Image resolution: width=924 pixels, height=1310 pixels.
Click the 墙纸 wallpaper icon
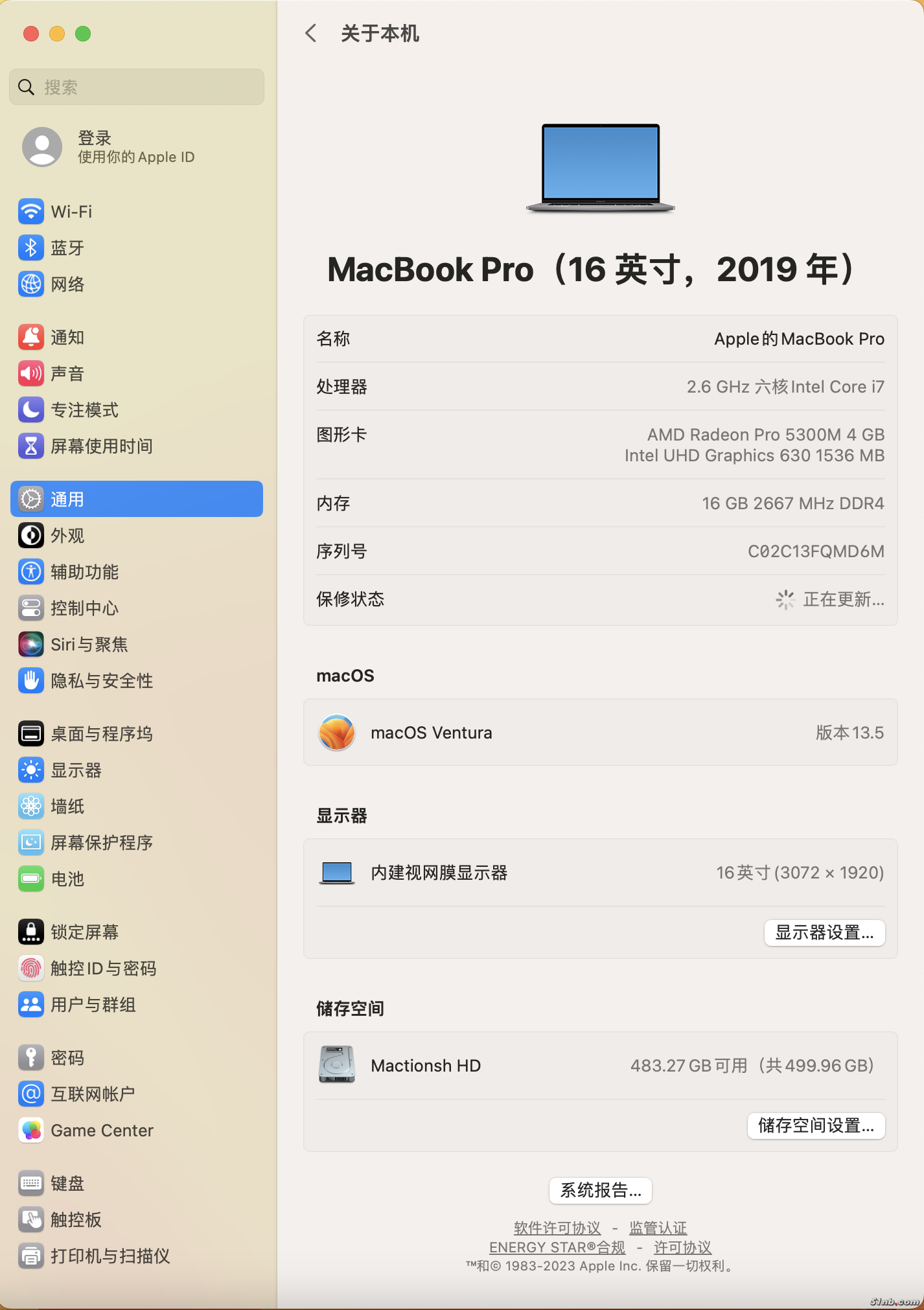31,807
